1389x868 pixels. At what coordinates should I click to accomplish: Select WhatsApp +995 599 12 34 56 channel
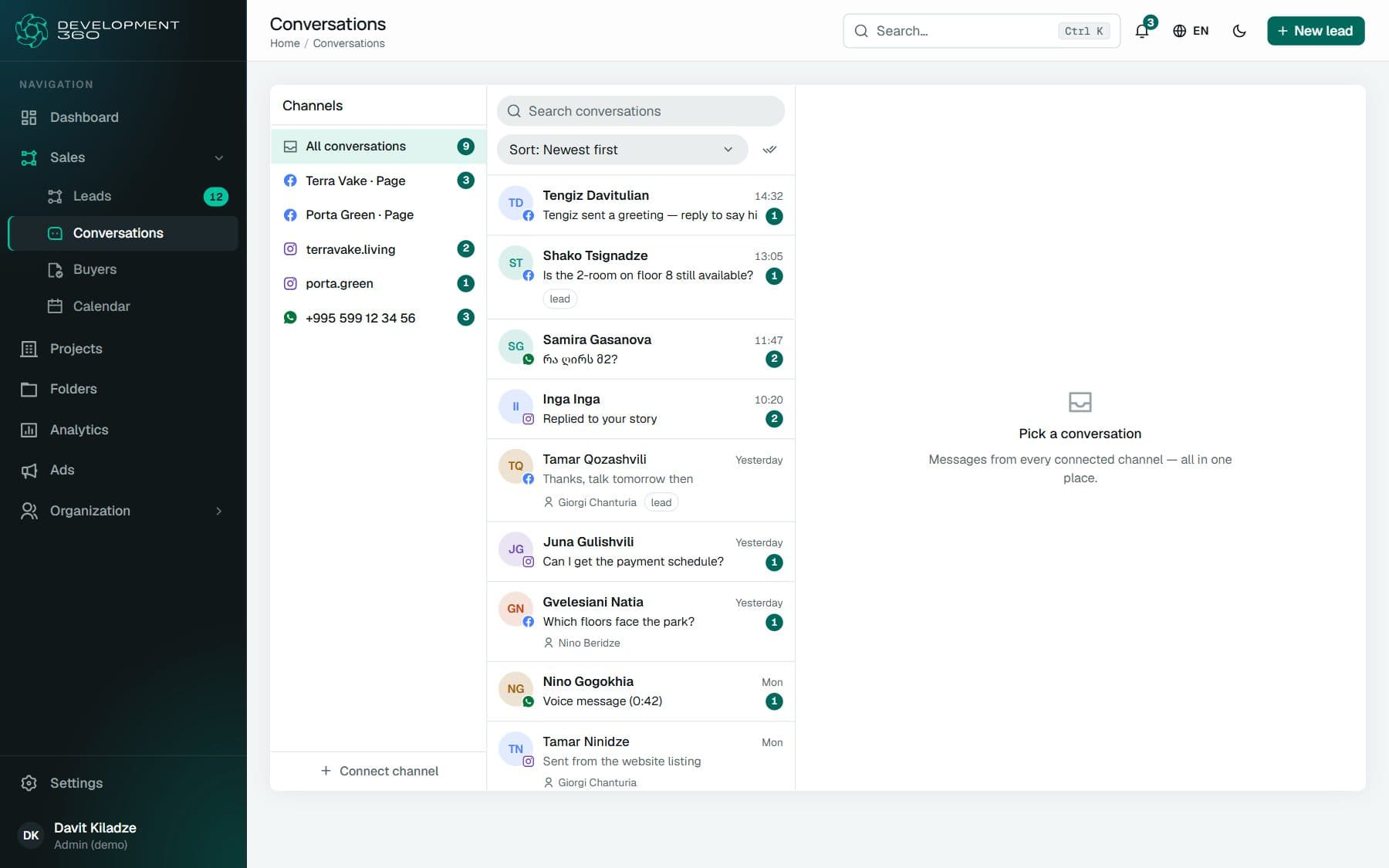[x=378, y=318]
